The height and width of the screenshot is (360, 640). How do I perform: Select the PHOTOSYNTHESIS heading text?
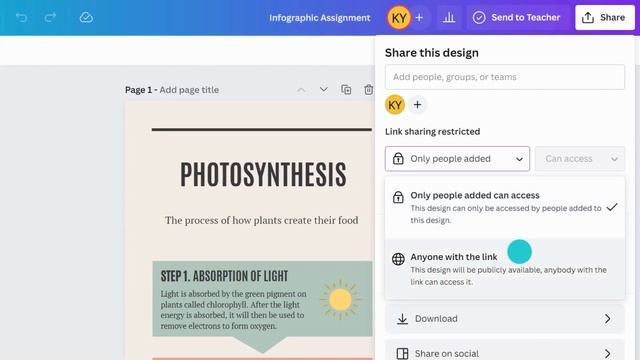[263, 174]
